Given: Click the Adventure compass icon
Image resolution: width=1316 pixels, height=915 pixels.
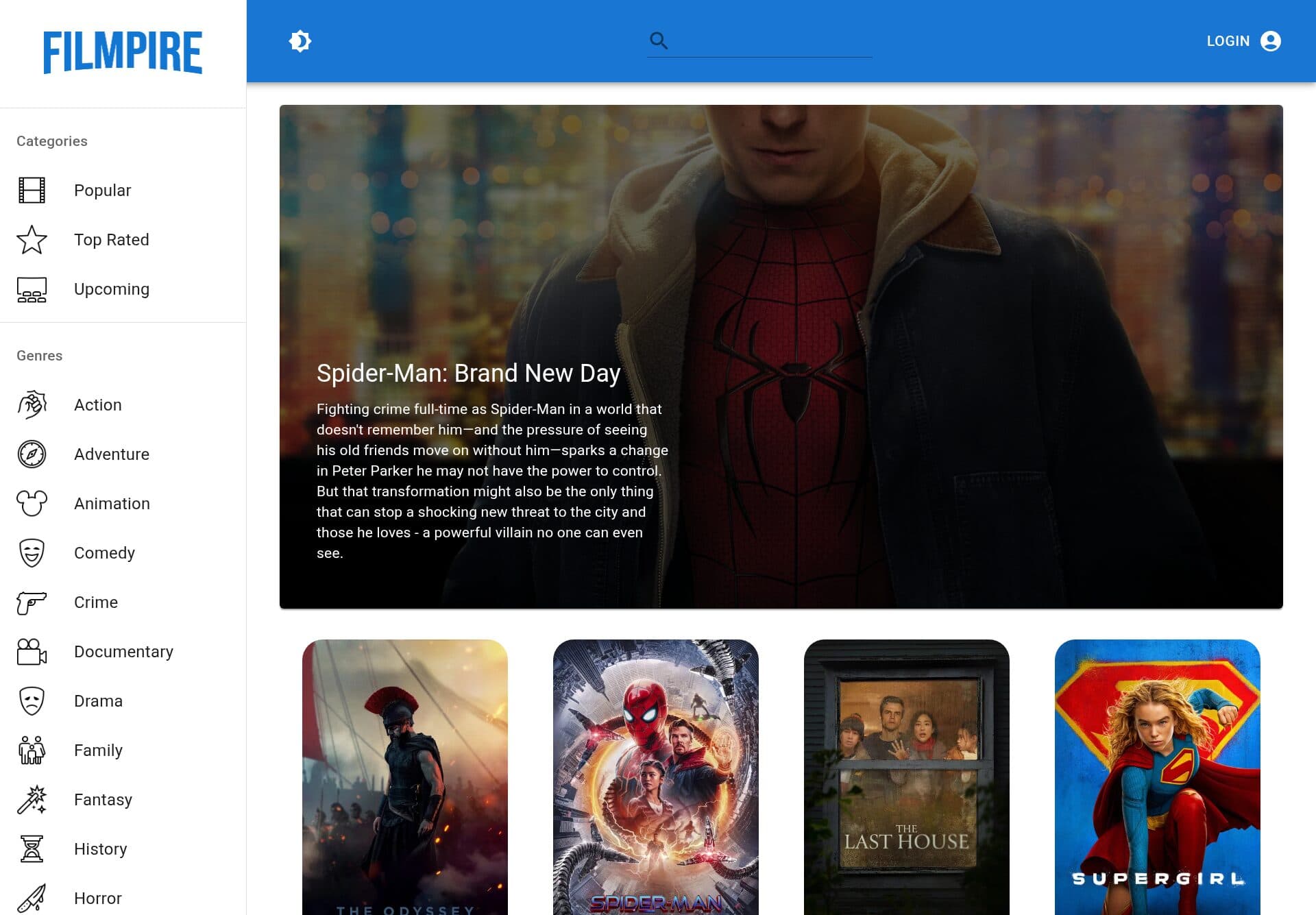Looking at the screenshot, I should (x=32, y=454).
